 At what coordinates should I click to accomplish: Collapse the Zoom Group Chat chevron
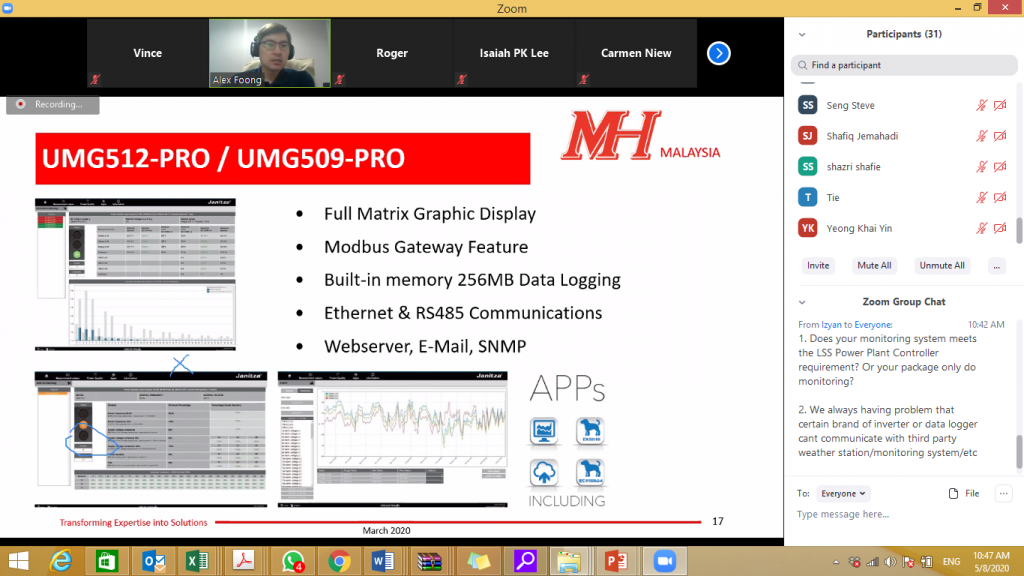(x=802, y=302)
